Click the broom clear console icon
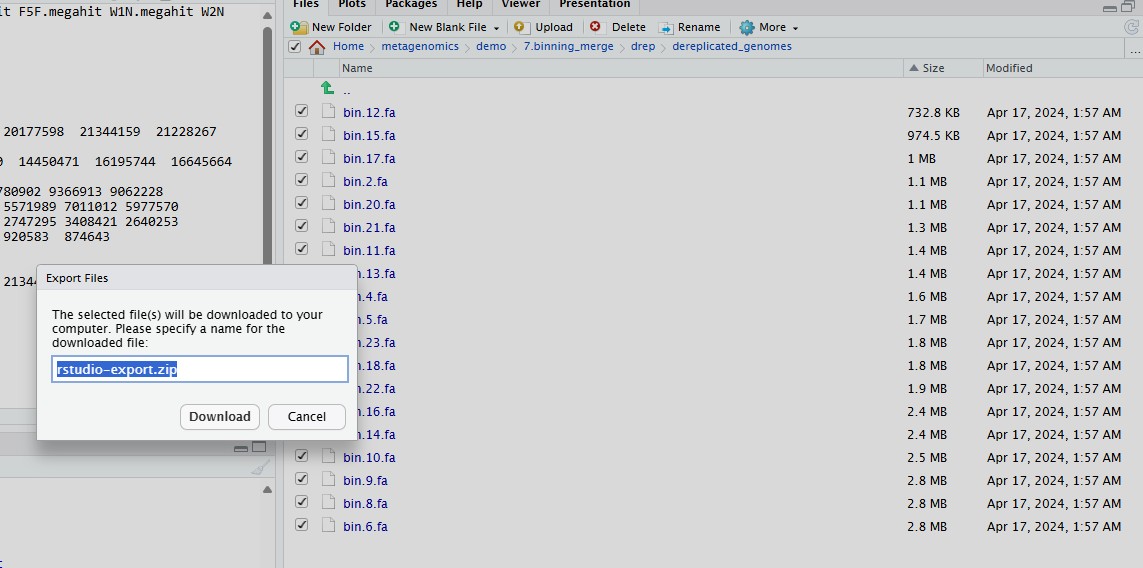 pos(260,468)
